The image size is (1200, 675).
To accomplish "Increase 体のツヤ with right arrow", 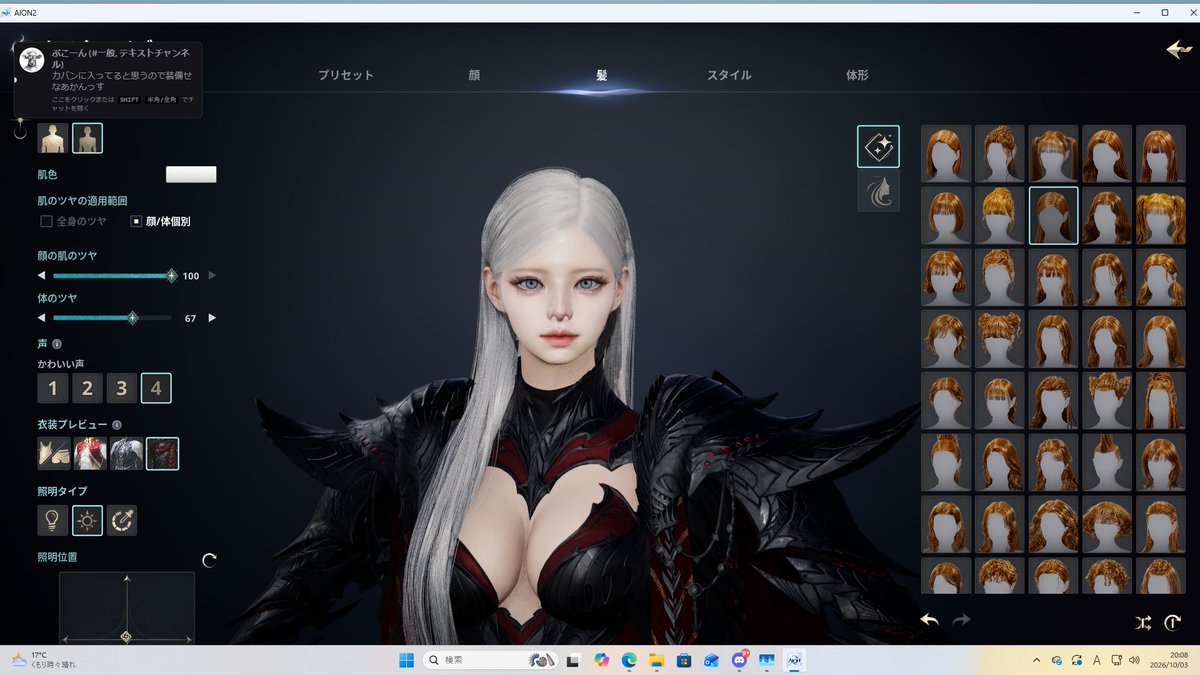I will coord(212,318).
